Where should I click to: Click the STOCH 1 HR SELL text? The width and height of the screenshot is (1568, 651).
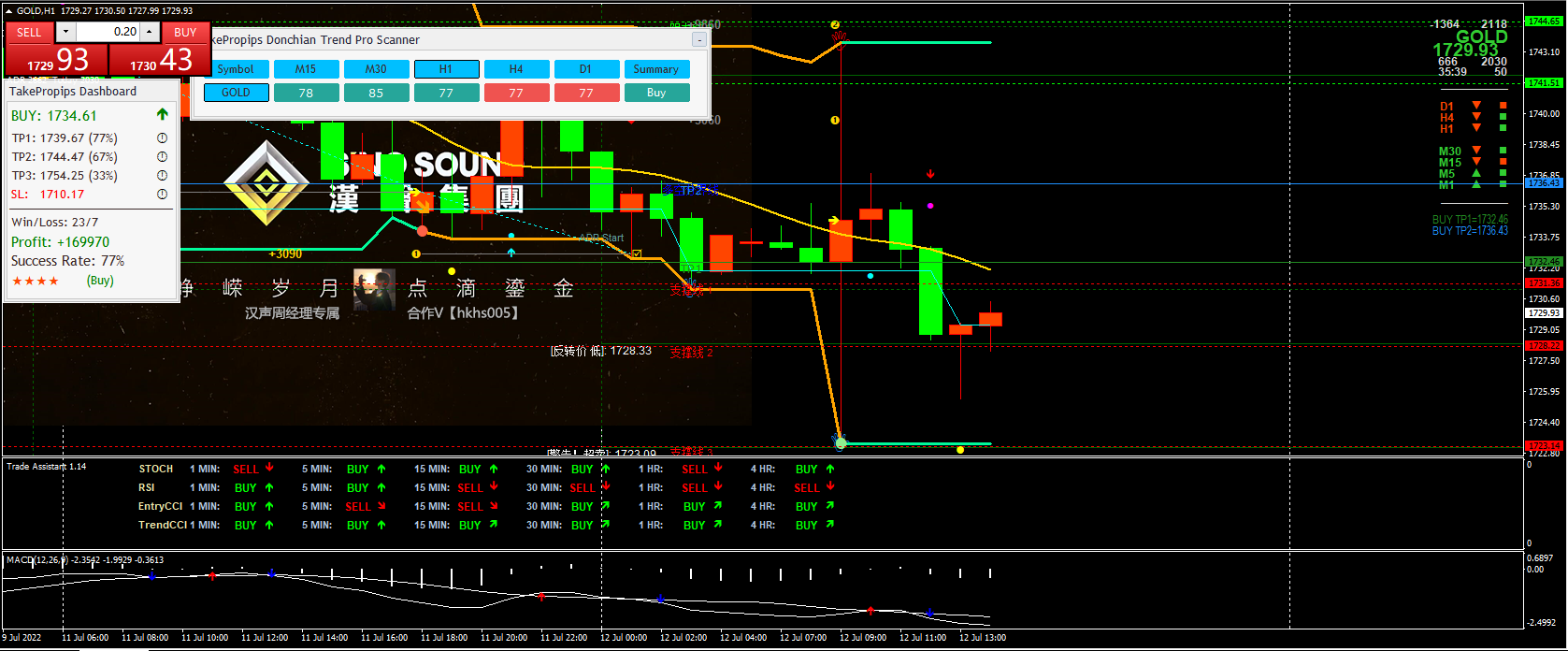tap(694, 469)
